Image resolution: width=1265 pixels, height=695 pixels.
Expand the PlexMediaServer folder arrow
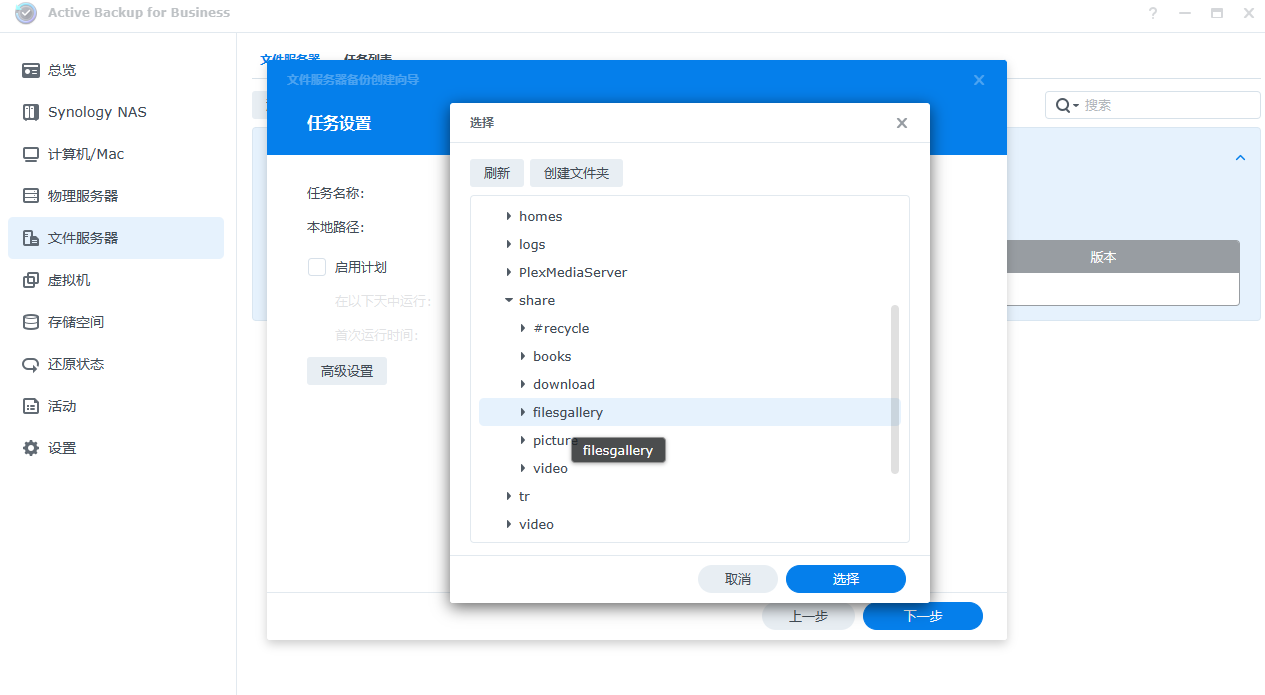click(509, 272)
